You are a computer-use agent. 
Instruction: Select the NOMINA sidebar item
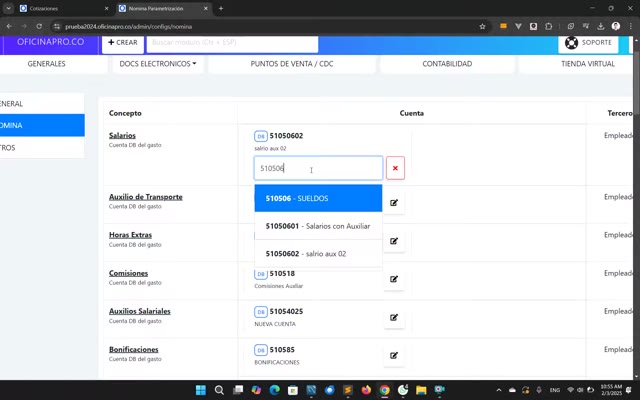pyautogui.click(x=42, y=125)
